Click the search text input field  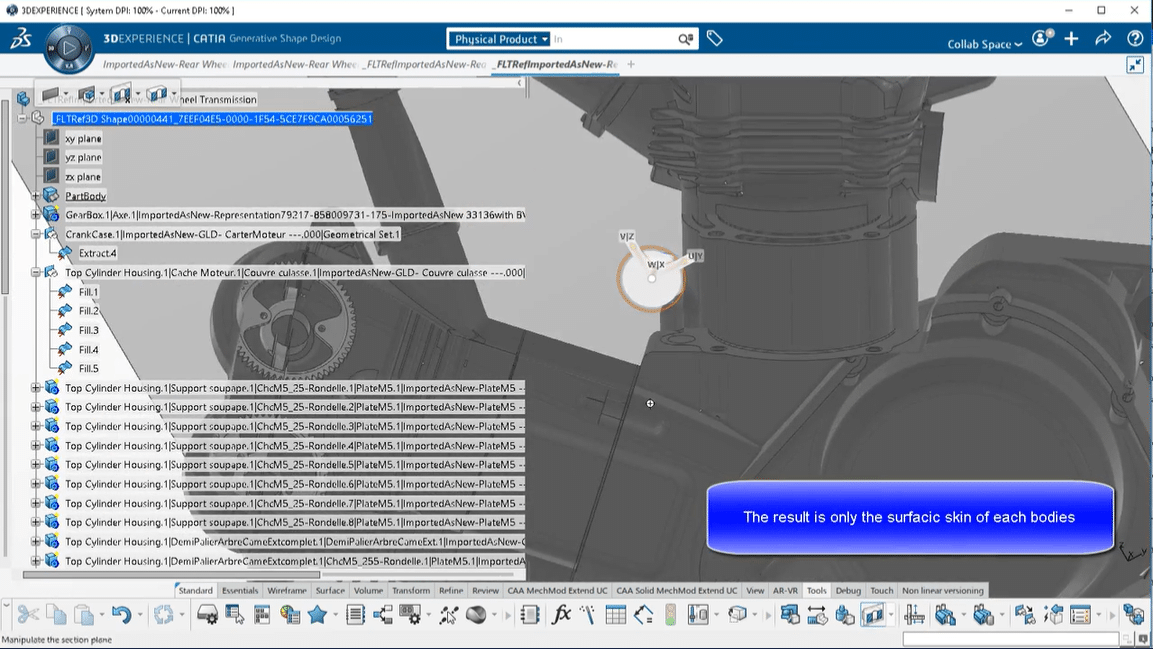(x=613, y=39)
